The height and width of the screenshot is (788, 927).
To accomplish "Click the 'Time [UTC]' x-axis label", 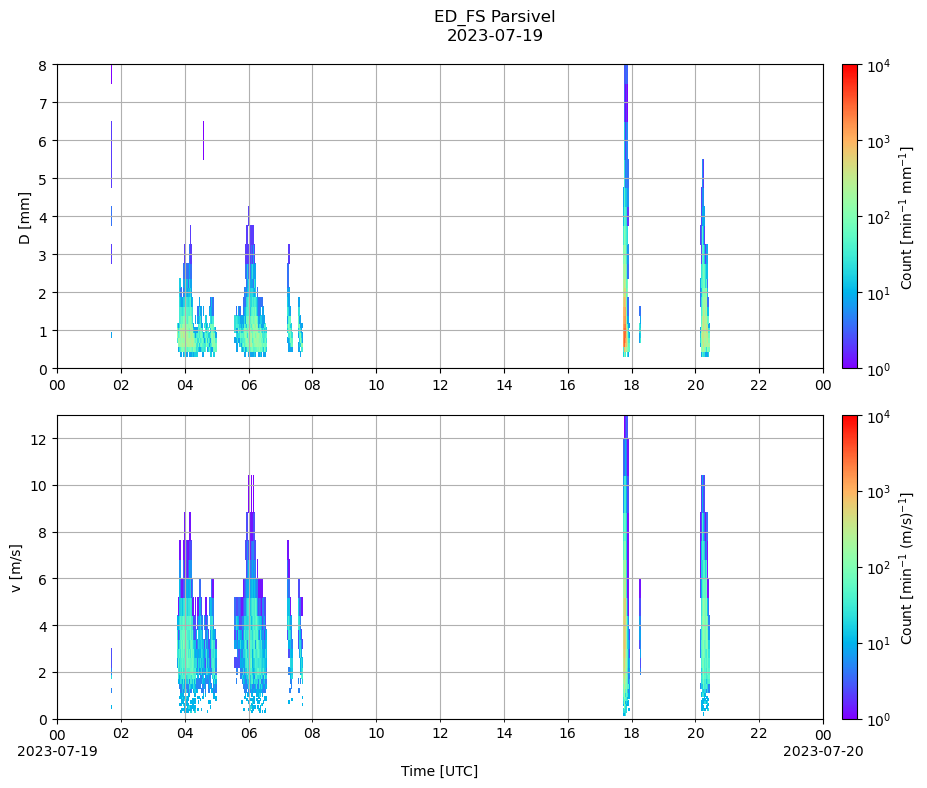I will click(439, 771).
